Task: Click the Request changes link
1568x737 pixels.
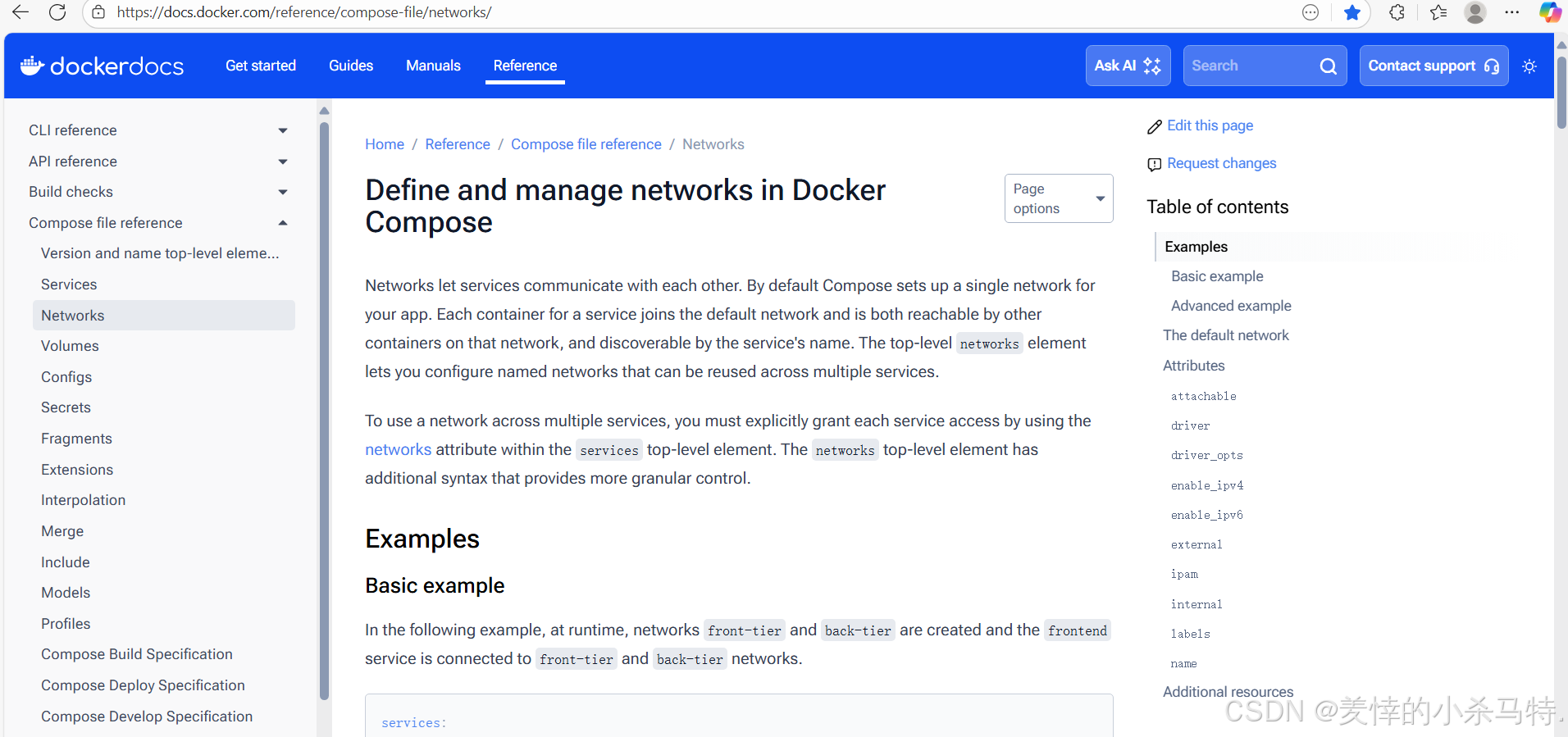Action: pos(1221,163)
